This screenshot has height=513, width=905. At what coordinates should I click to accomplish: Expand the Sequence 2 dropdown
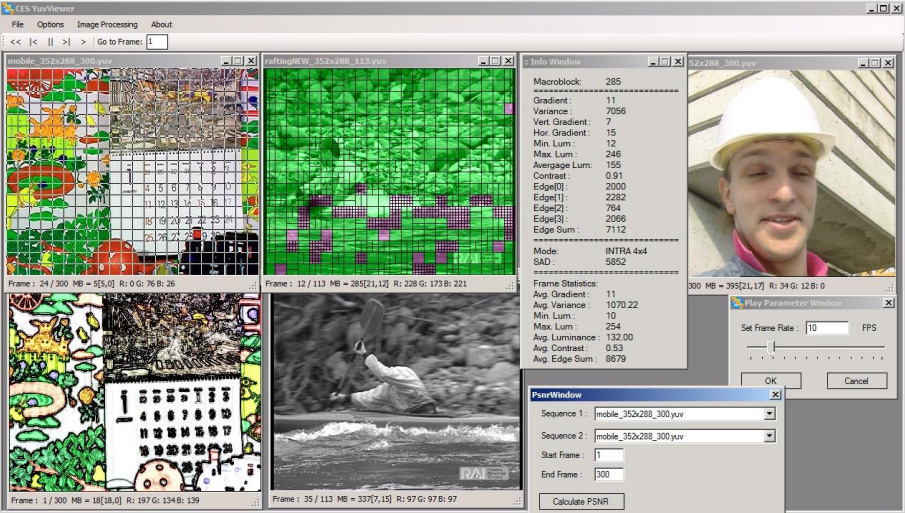[769, 436]
